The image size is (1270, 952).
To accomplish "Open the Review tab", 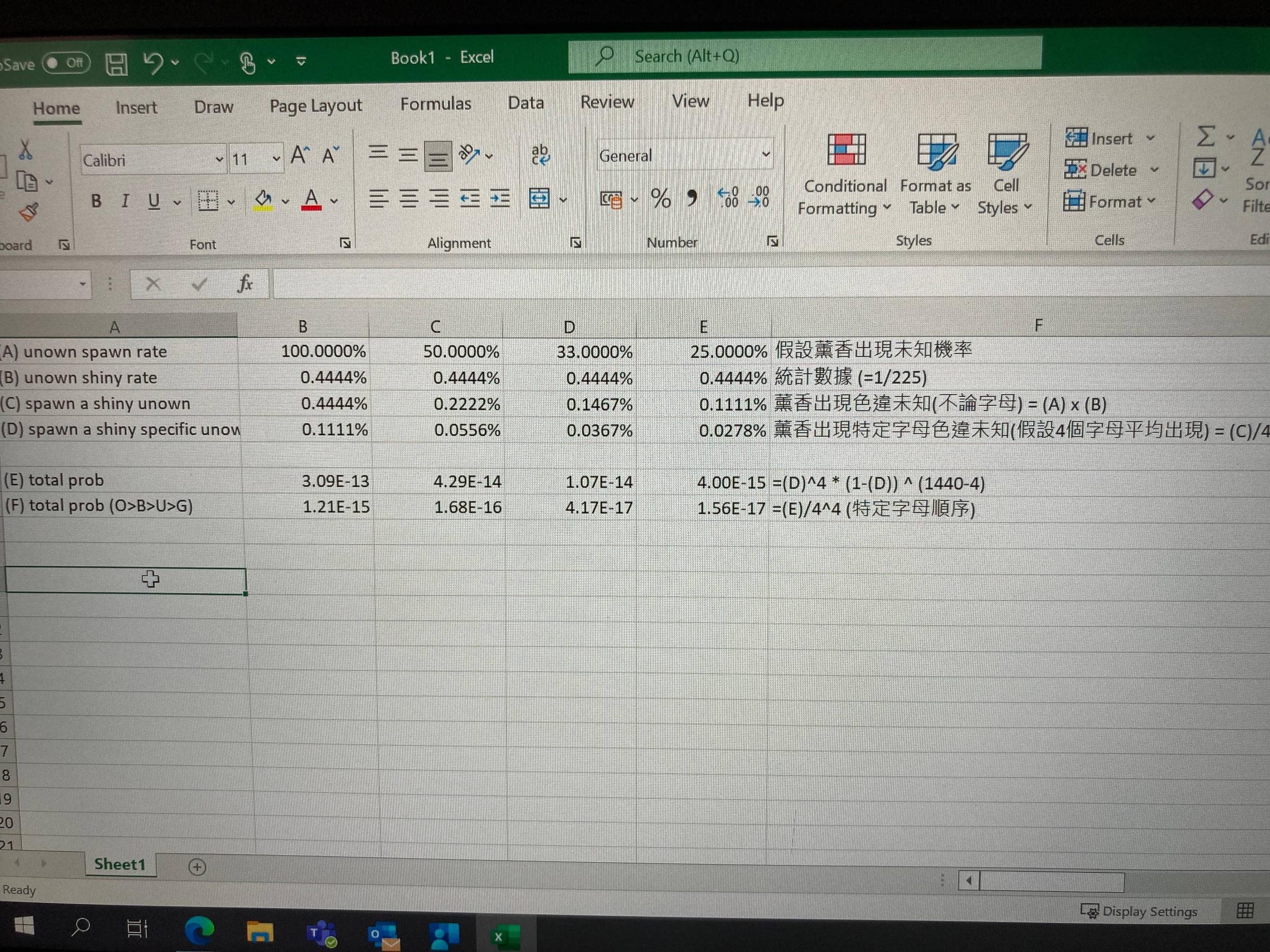I will (607, 101).
